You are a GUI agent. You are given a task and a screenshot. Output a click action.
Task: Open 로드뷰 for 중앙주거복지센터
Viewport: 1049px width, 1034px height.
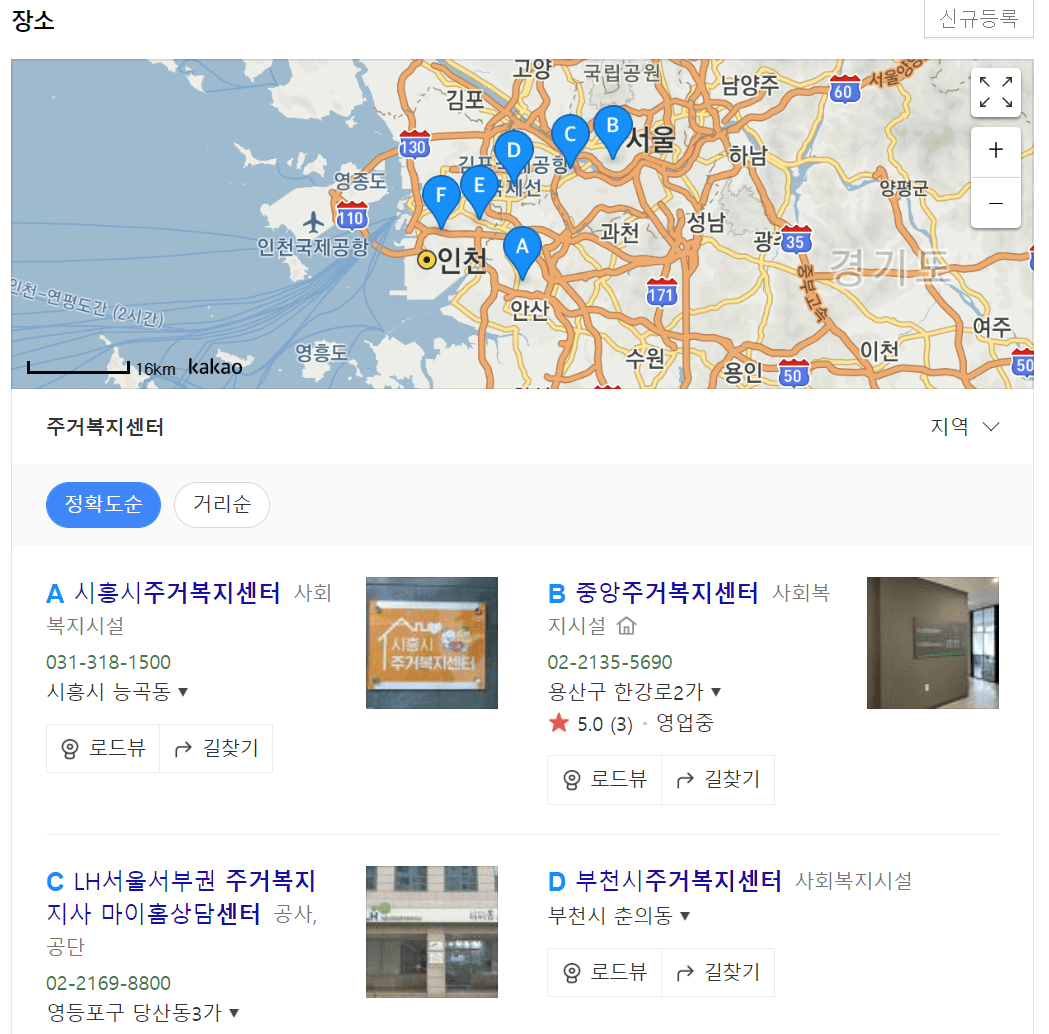pos(605,780)
